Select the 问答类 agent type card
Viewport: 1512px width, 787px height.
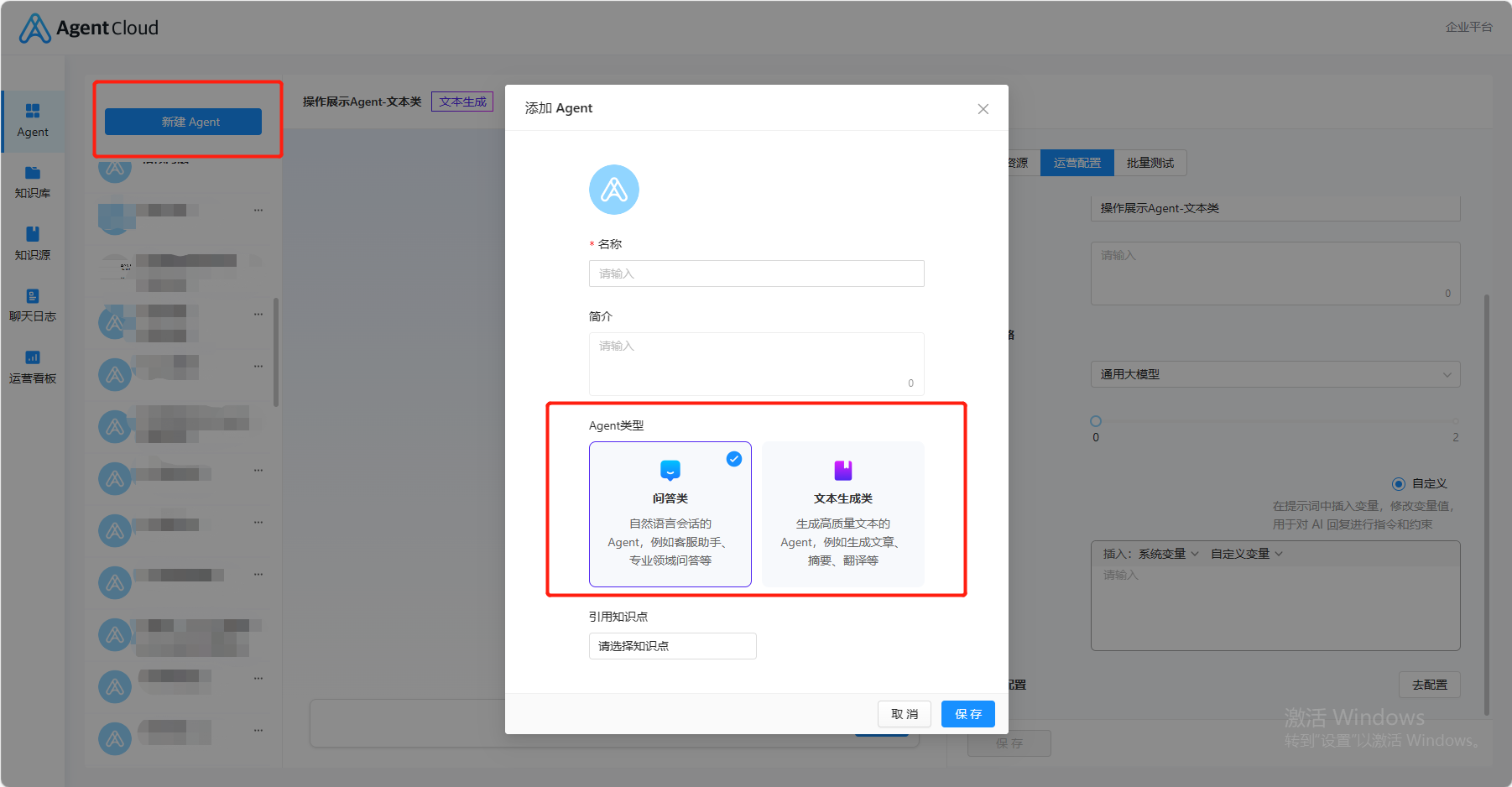coord(670,514)
